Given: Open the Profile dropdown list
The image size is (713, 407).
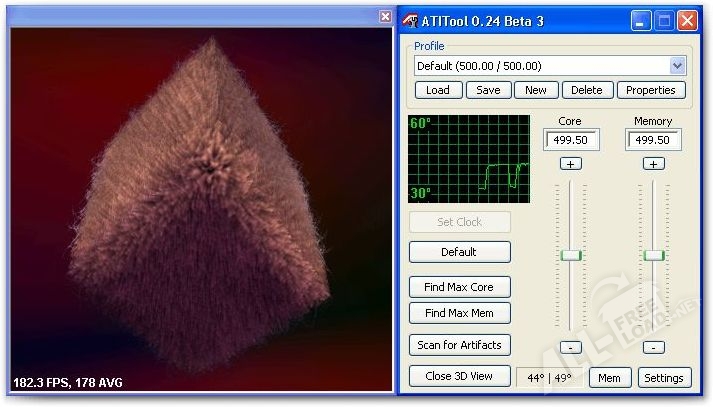Looking at the screenshot, I should click(677, 66).
